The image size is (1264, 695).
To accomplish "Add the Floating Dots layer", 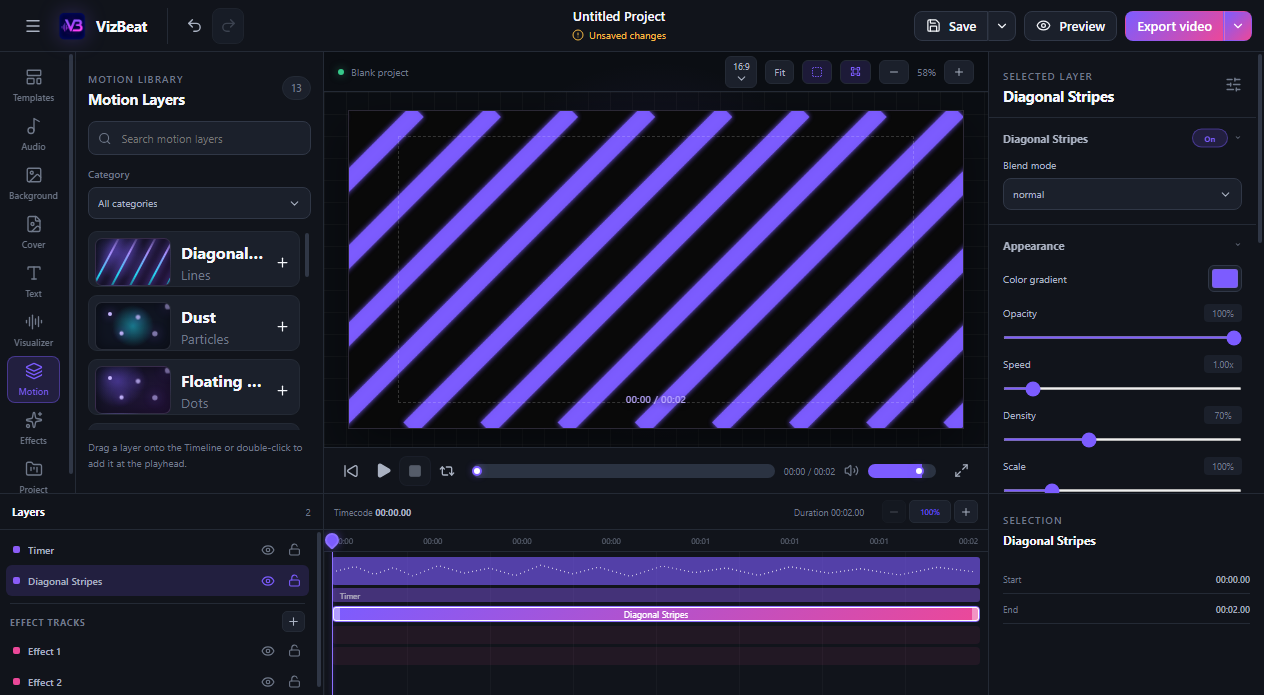I will (282, 390).
